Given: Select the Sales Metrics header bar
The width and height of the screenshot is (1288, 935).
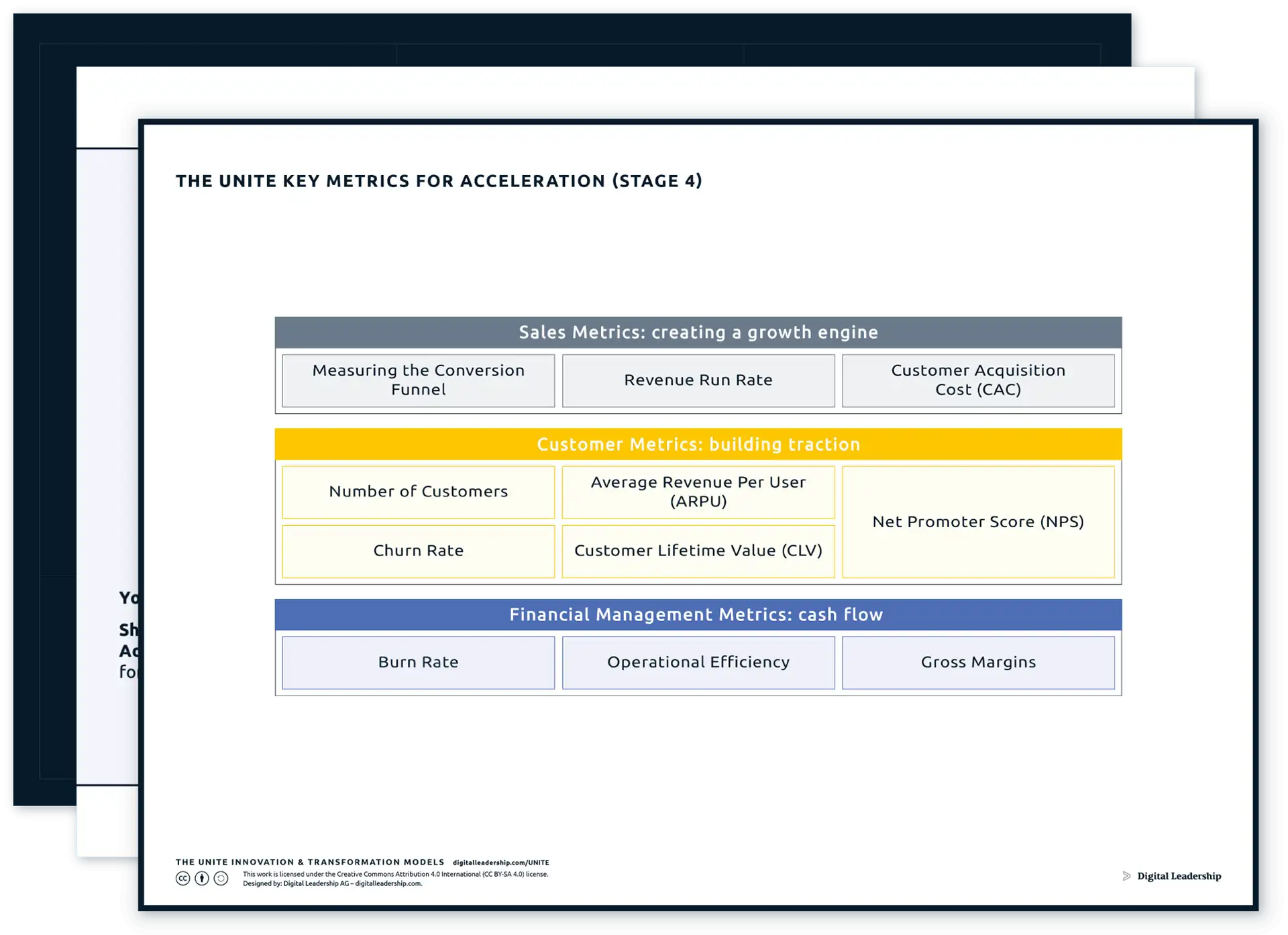Looking at the screenshot, I should pyautogui.click(x=698, y=332).
